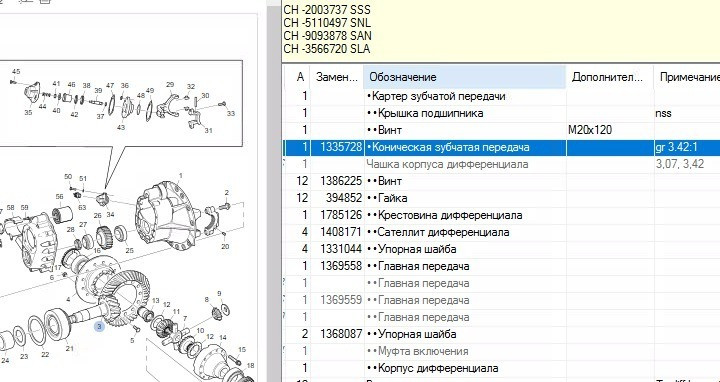Click the 'gr 3.42:1' note cell
The width and height of the screenshot is (720, 382).
tap(677, 147)
